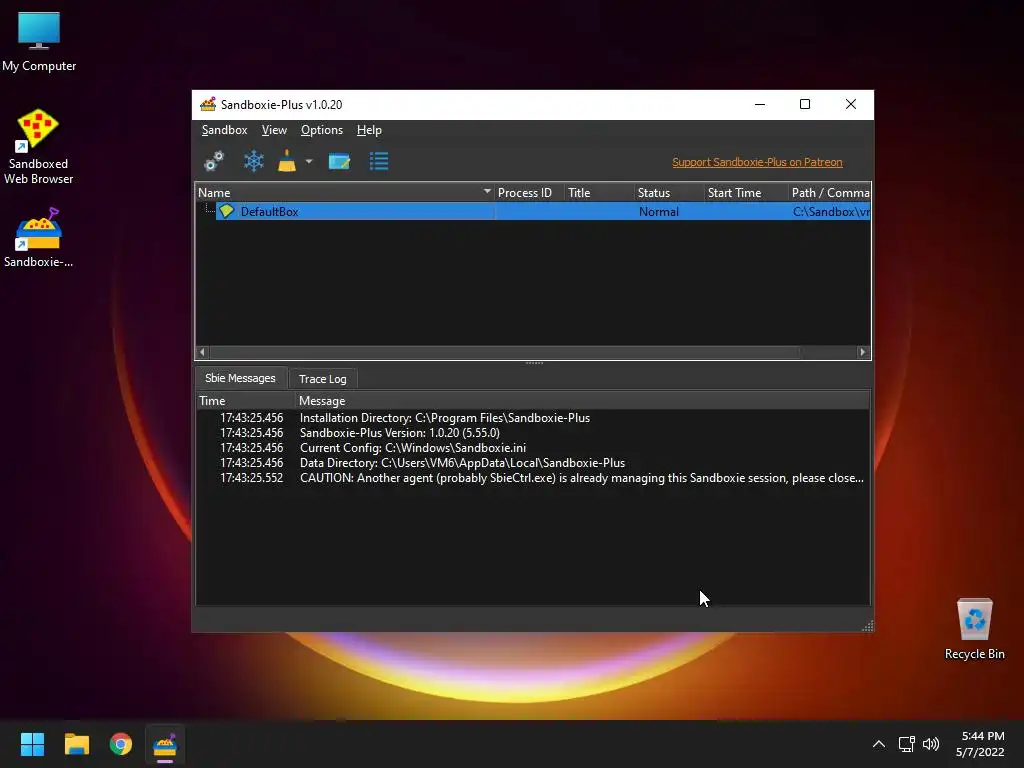Click the Message column header
The image size is (1024, 768).
pyautogui.click(x=583, y=400)
